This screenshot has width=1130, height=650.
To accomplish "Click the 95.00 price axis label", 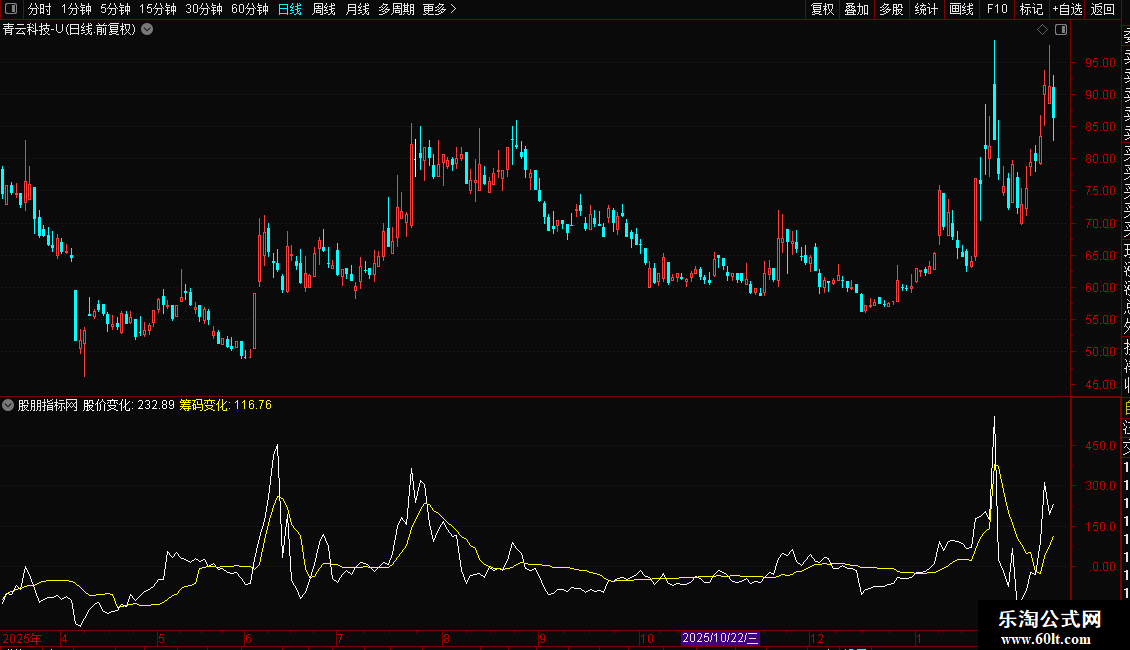I will (1100, 63).
